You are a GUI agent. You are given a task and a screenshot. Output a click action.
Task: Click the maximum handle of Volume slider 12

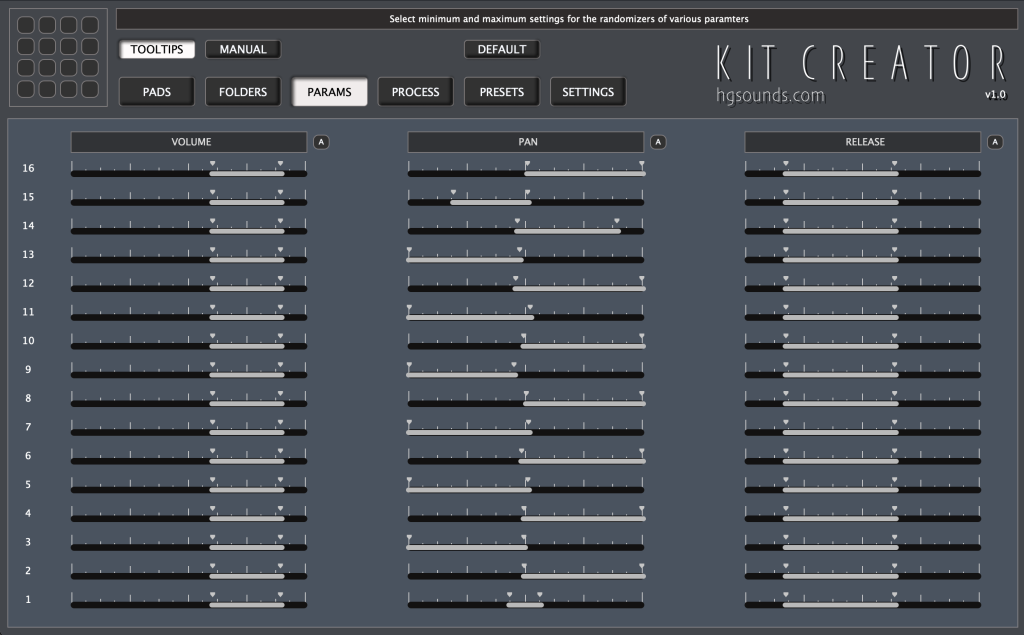click(280, 279)
